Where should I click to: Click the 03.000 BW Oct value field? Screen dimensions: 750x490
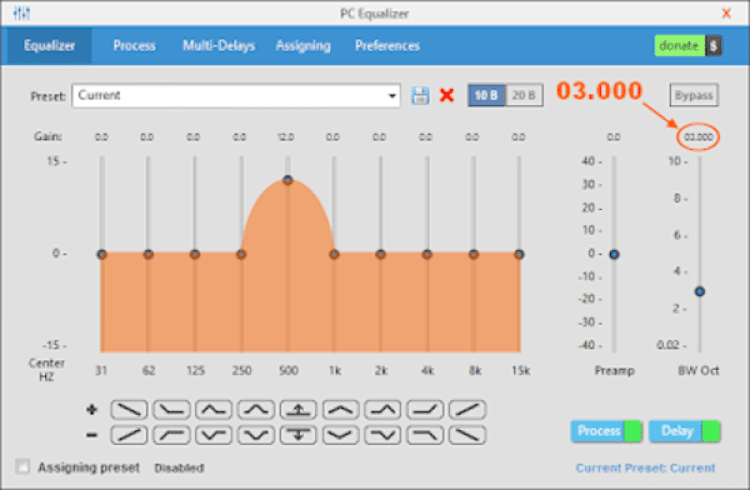click(x=698, y=137)
